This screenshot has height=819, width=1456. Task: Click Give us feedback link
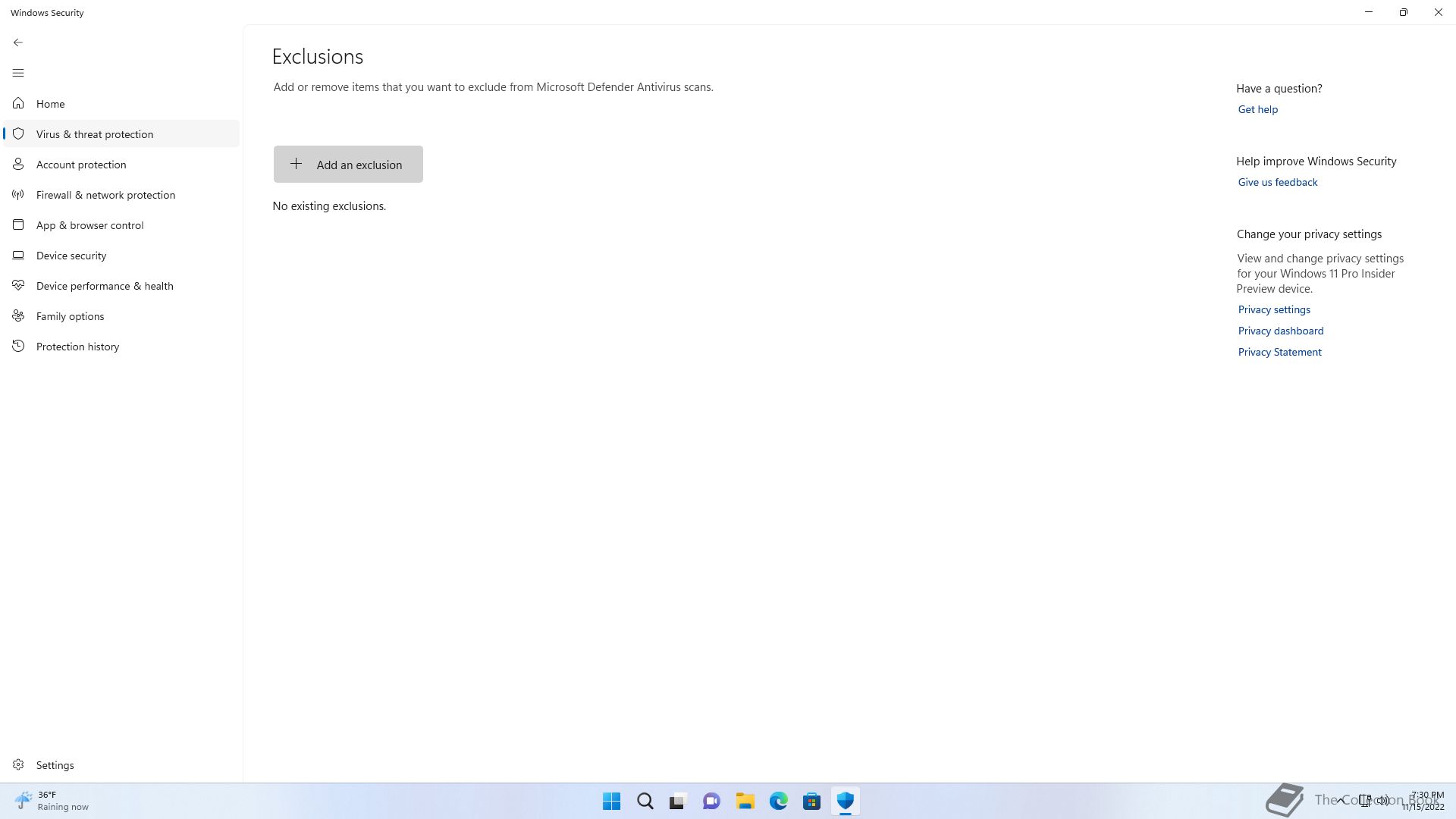coord(1277,182)
